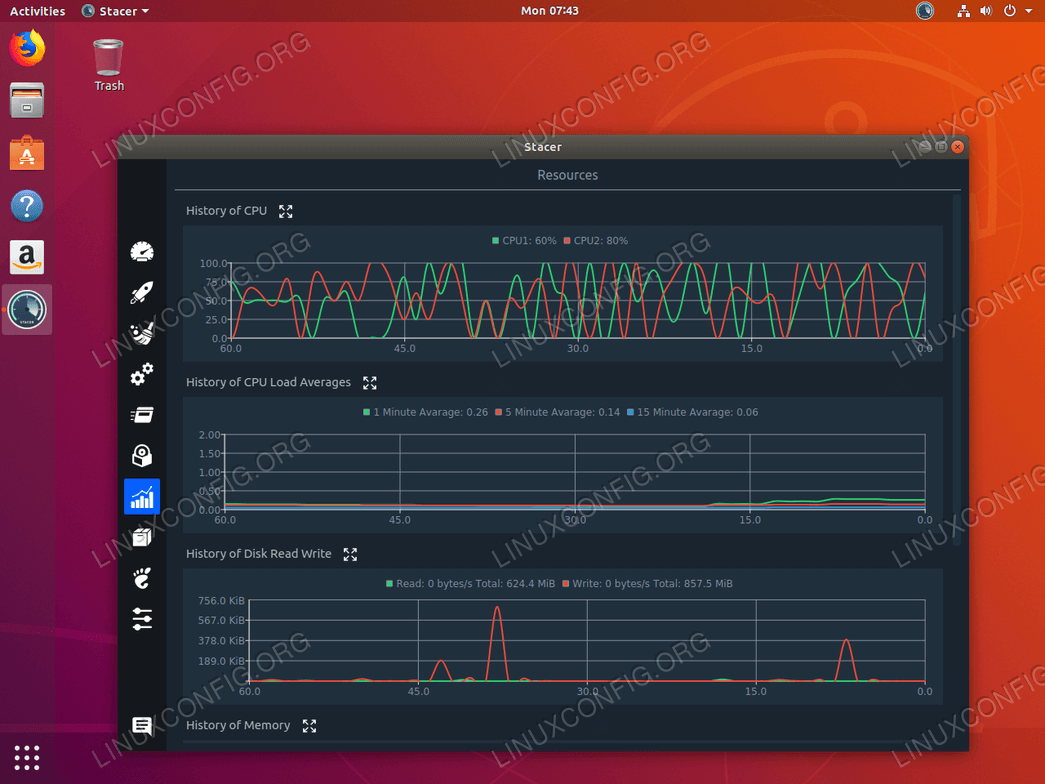Viewport: 1045px width, 784px height.
Task: Launch Firefox from the dock
Action: 27,48
